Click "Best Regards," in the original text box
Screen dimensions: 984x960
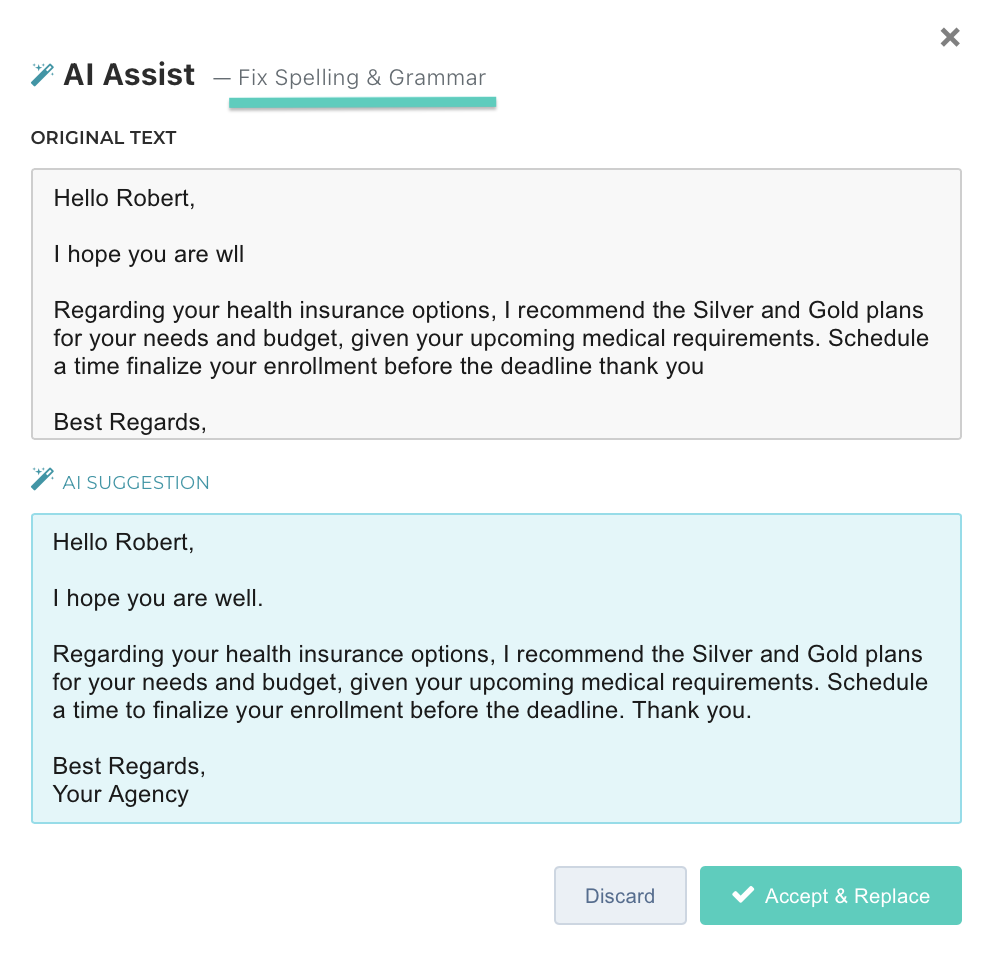click(130, 422)
